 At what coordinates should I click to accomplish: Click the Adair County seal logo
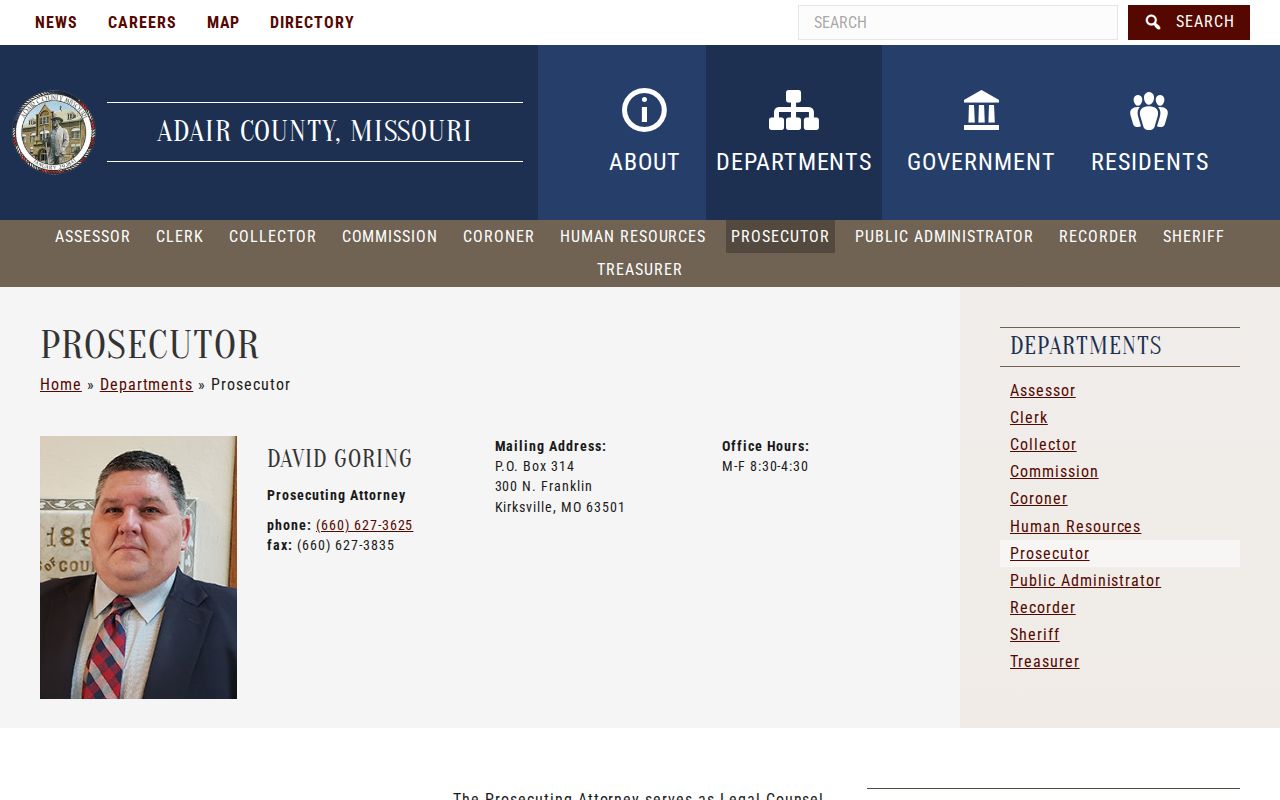click(54, 133)
